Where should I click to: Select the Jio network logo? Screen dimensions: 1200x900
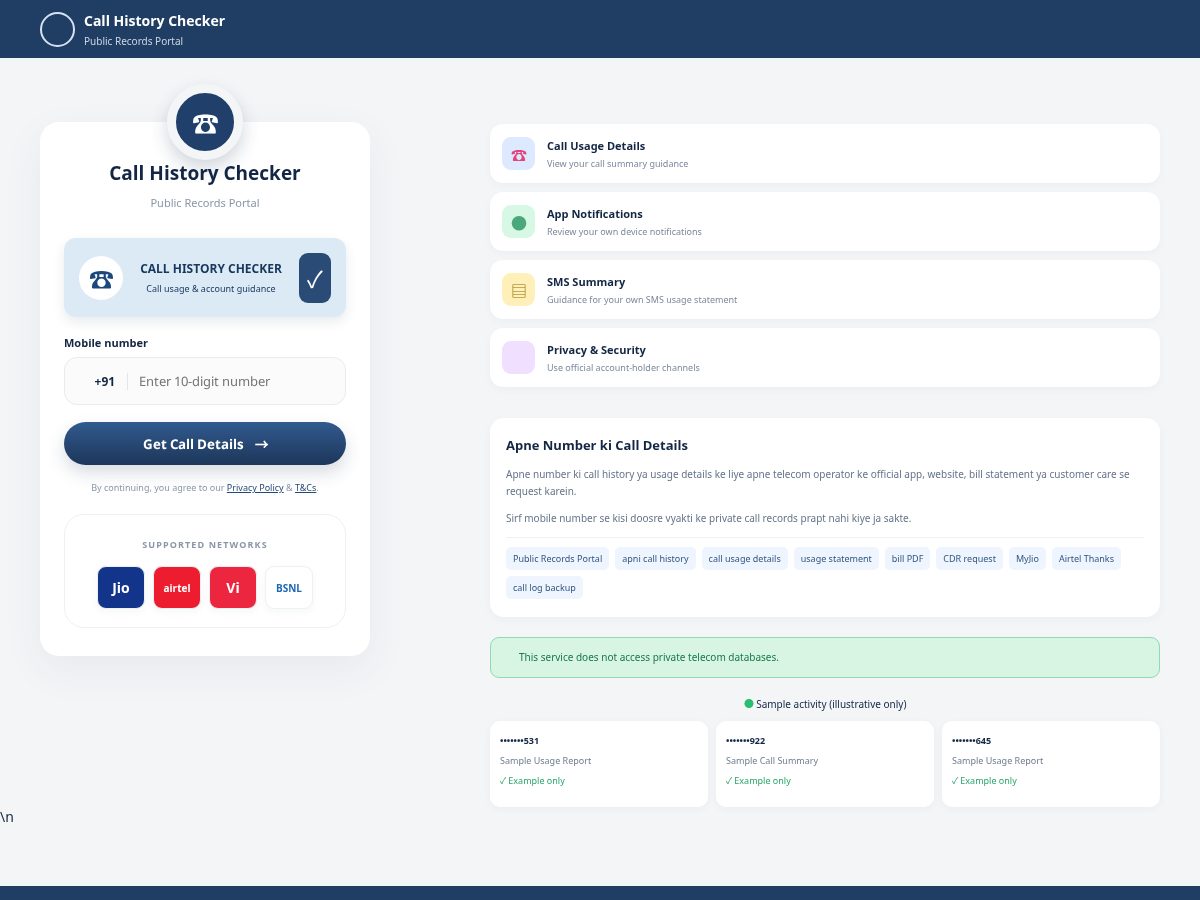click(x=121, y=588)
